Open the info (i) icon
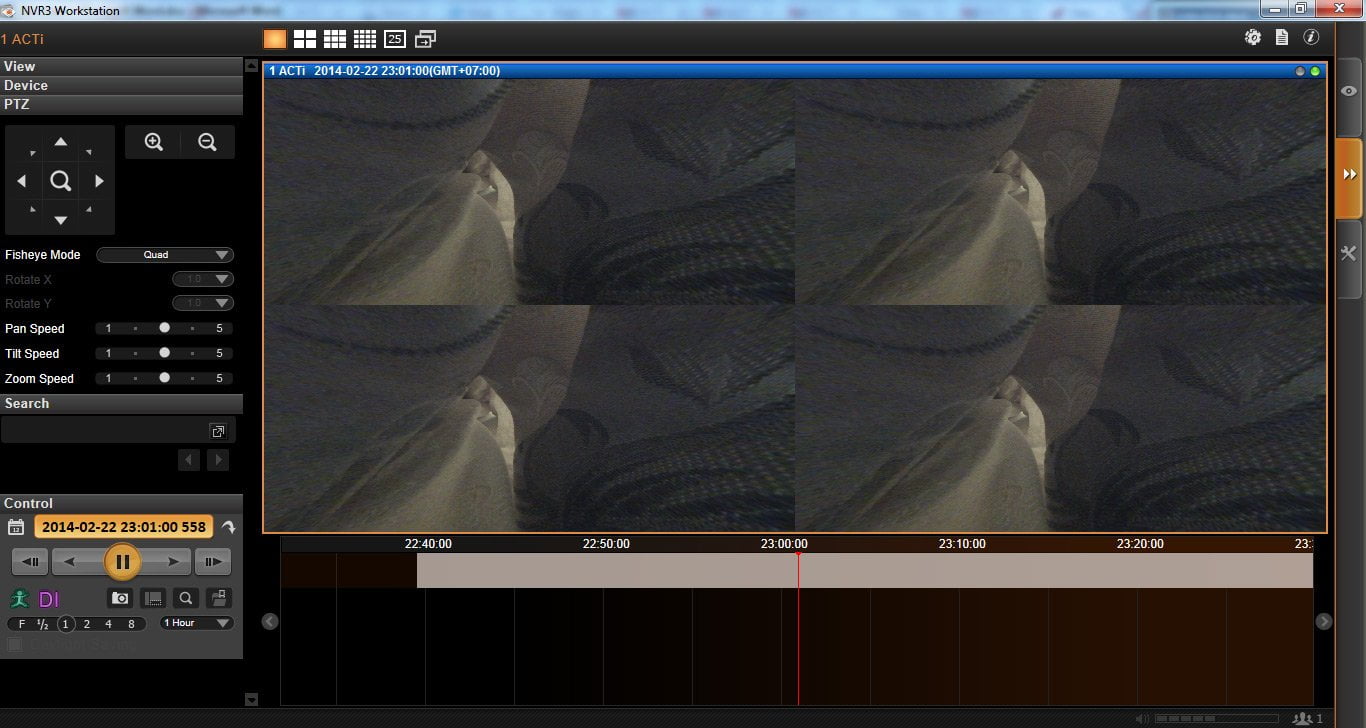 pyautogui.click(x=1311, y=37)
